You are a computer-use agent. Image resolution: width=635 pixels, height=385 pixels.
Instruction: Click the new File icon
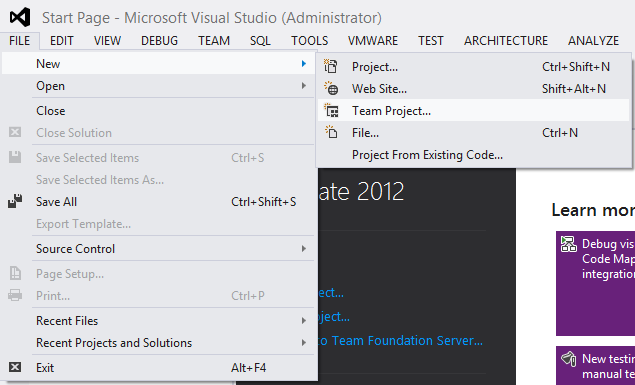[x=331, y=132]
